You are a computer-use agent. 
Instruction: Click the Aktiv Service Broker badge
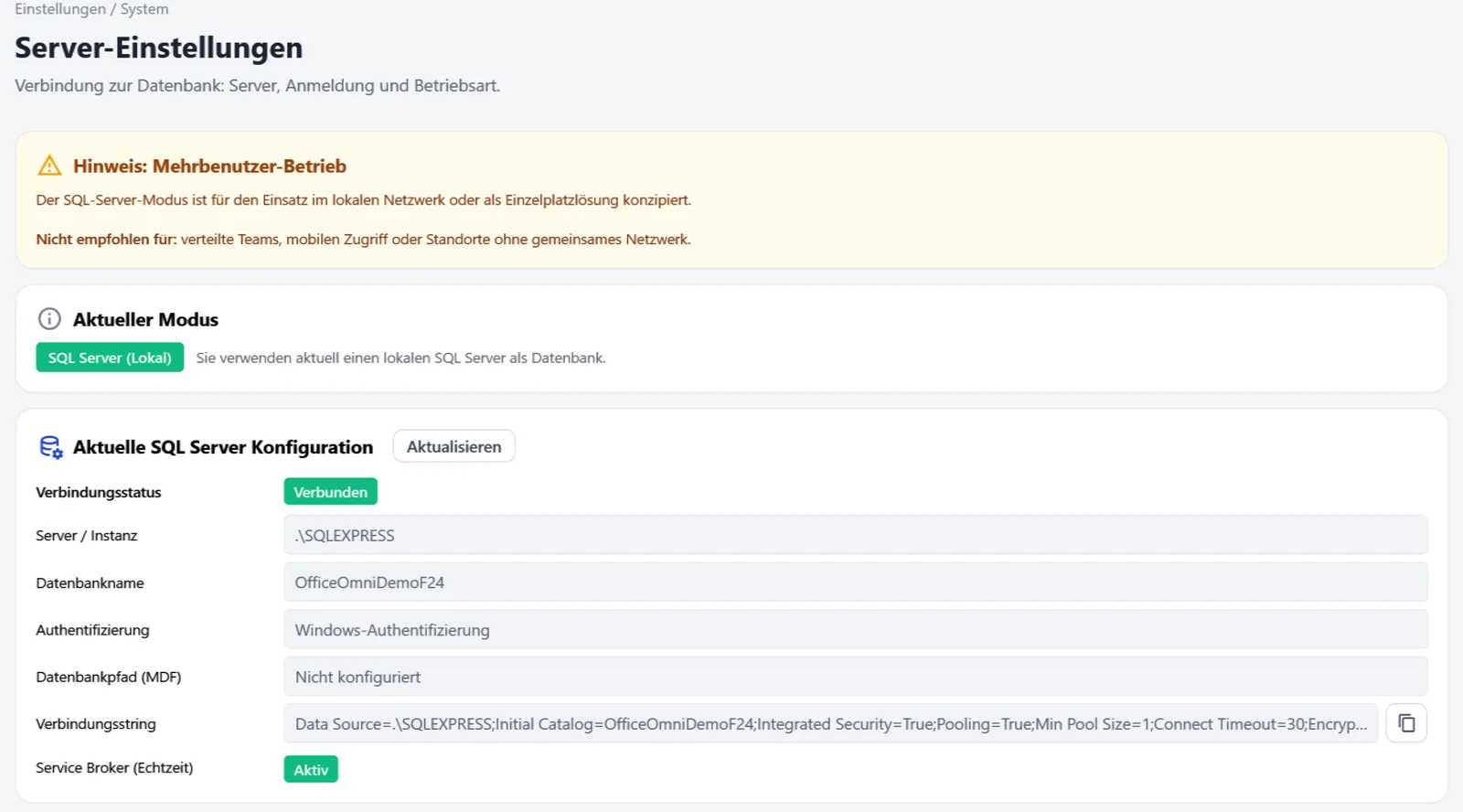point(311,769)
